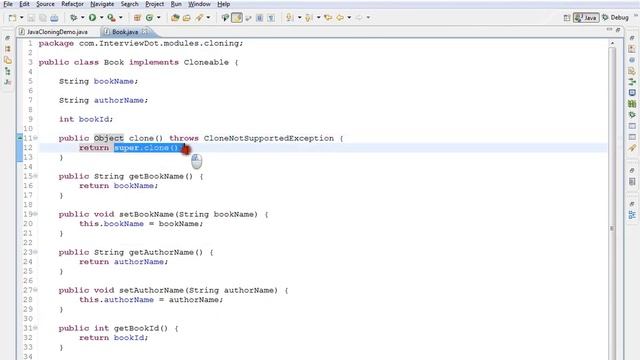The height and width of the screenshot is (360, 640).
Task: Click the Open Type toolbar icon
Action: 175,18
